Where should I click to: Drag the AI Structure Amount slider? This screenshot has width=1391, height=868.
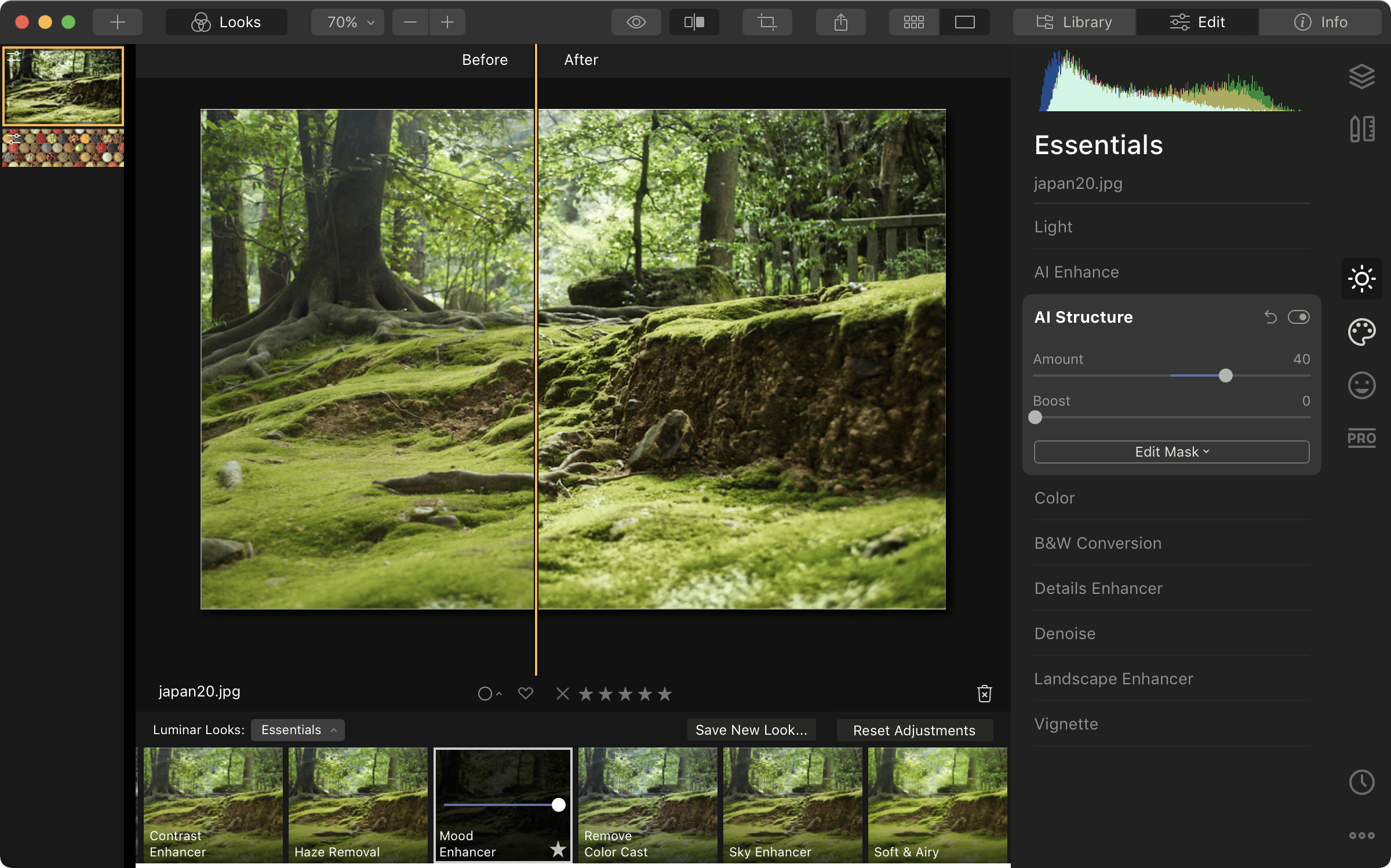point(1225,375)
